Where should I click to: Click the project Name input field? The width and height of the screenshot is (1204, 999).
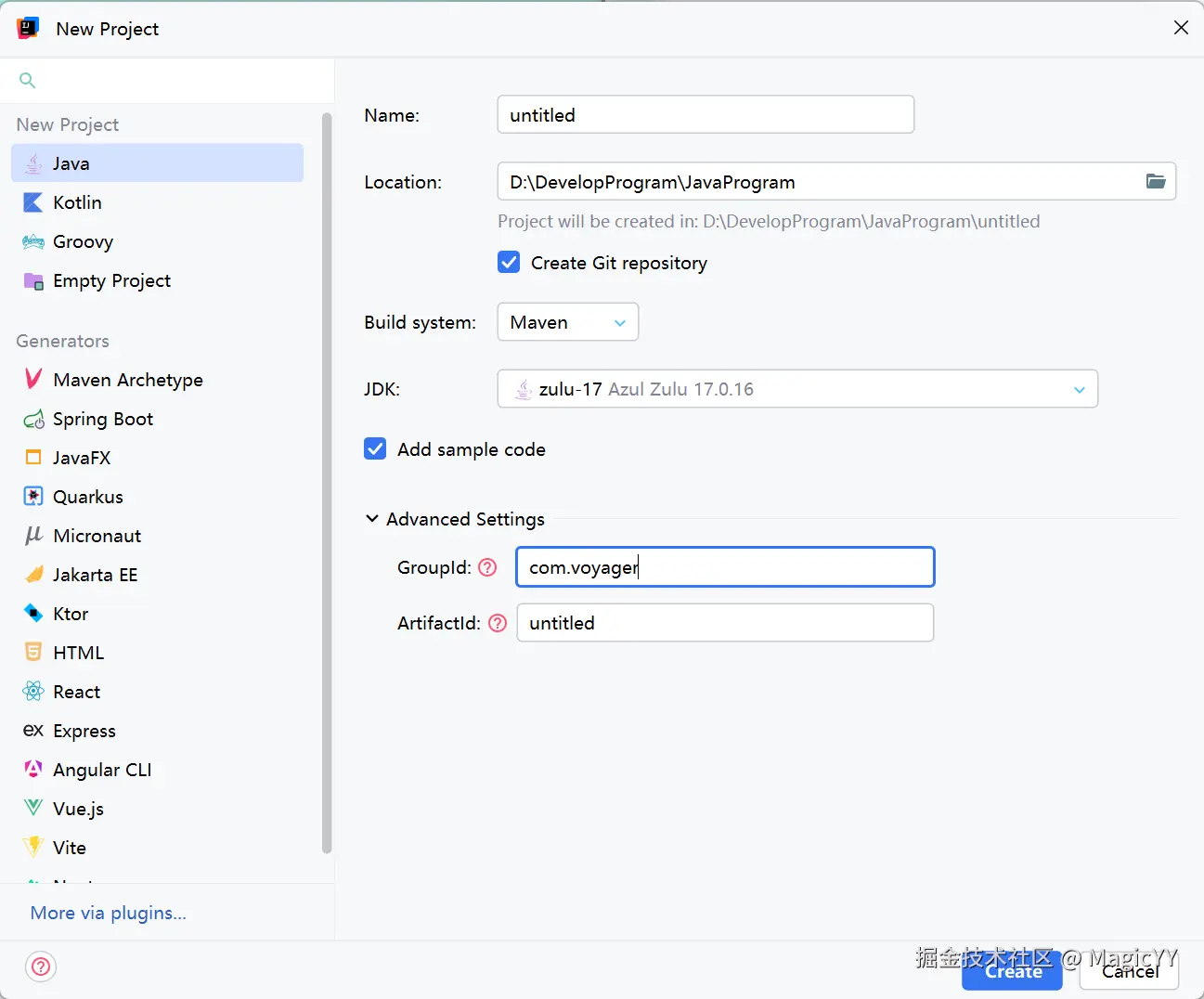tap(706, 115)
